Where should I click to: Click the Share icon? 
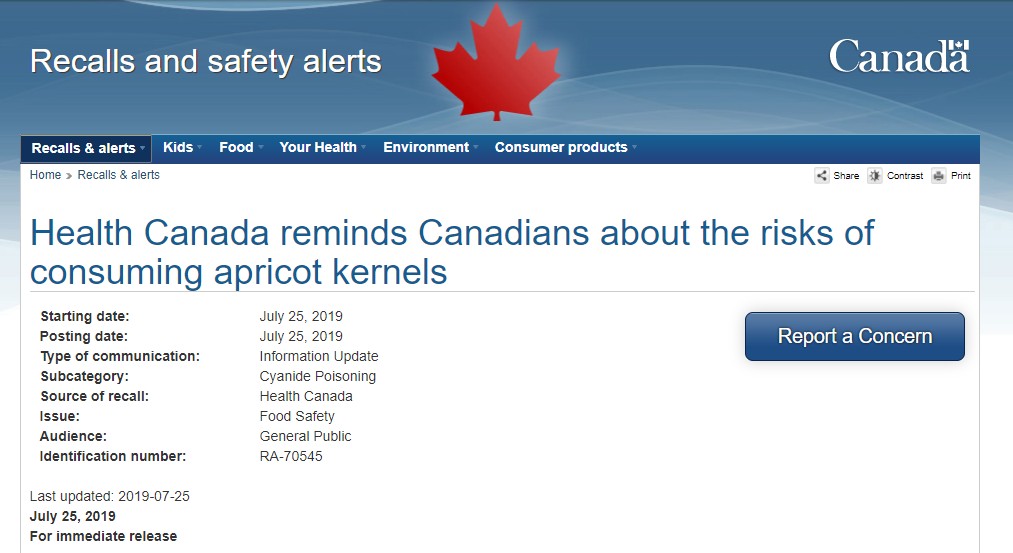pyautogui.click(x=822, y=176)
